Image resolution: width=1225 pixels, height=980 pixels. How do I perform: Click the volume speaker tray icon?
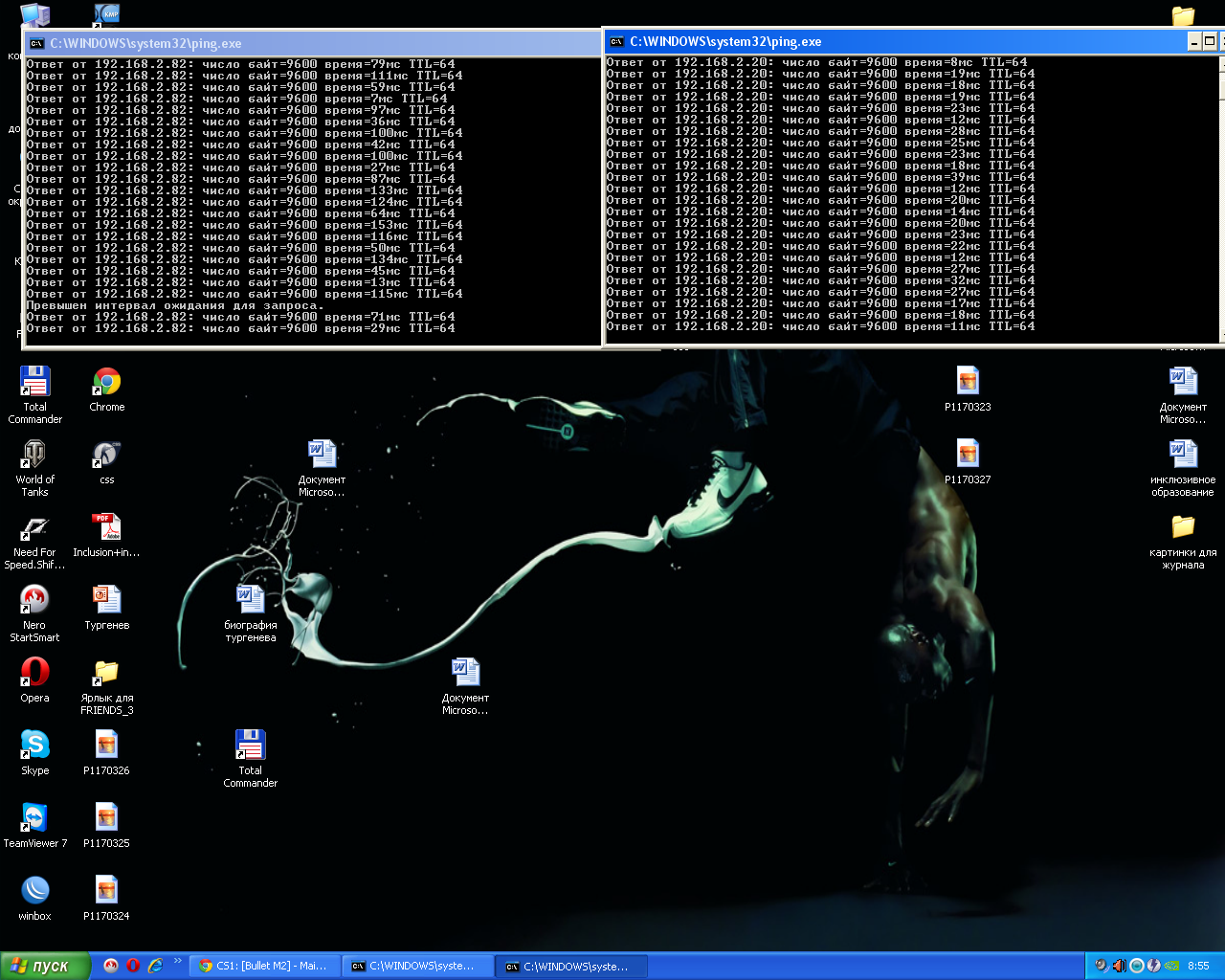tap(1119, 966)
